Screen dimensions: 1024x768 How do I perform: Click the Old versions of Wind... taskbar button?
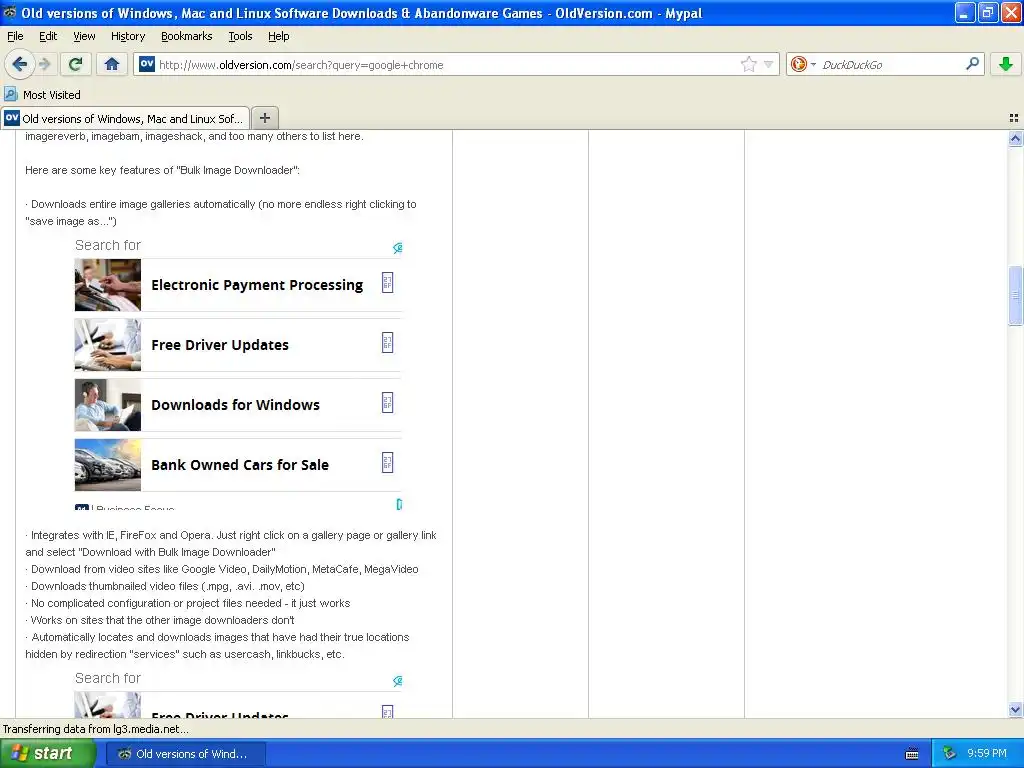coord(185,754)
